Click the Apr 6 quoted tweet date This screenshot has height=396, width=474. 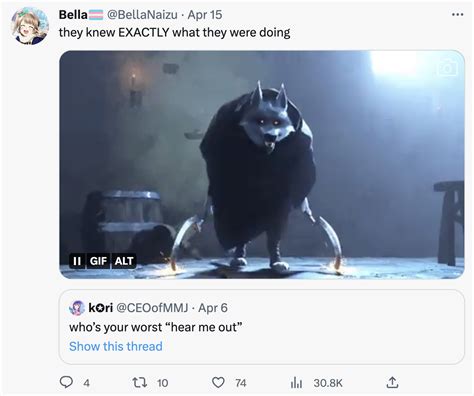(x=213, y=308)
